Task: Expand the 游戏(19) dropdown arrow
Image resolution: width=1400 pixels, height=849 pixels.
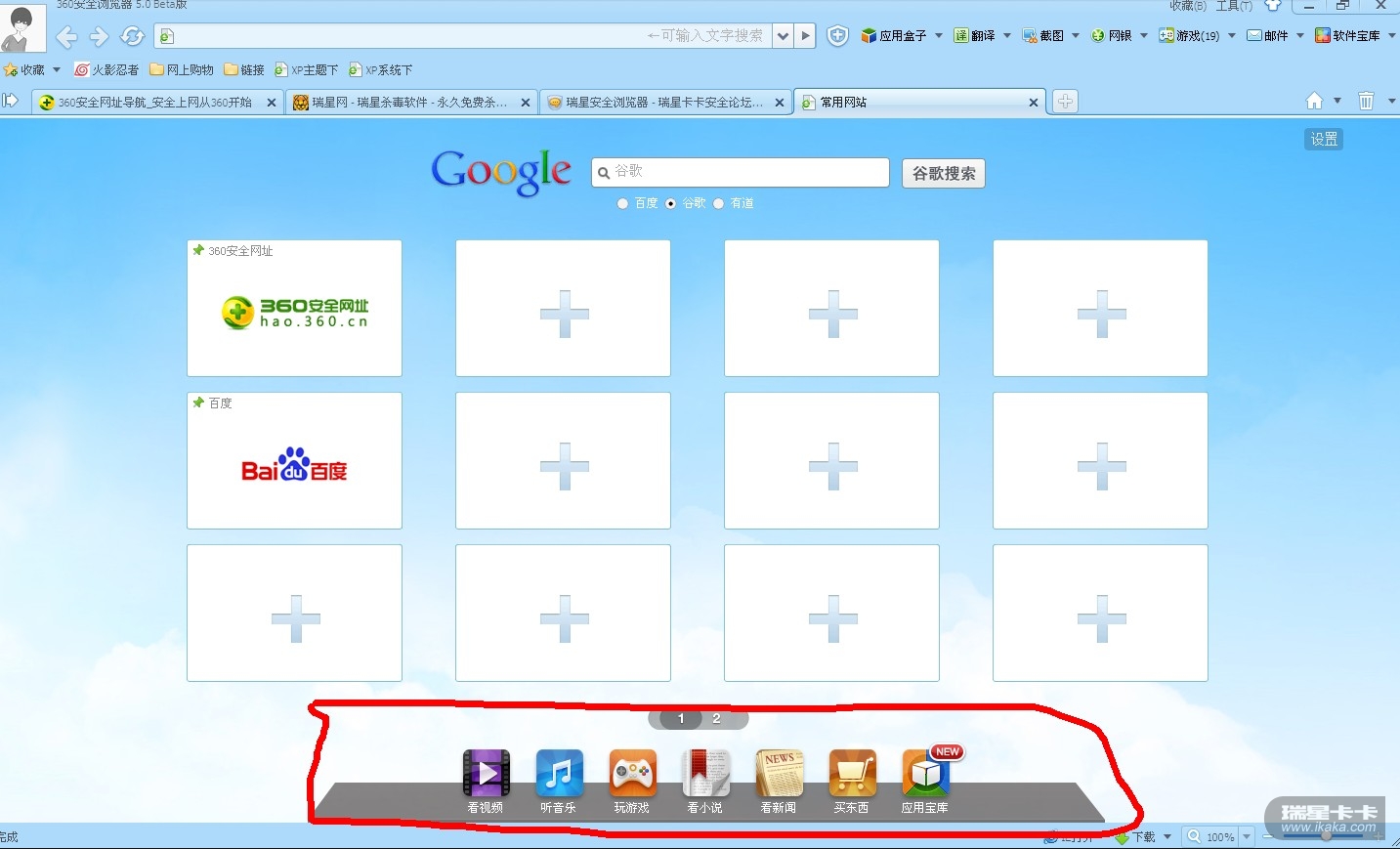Action: tap(1232, 36)
